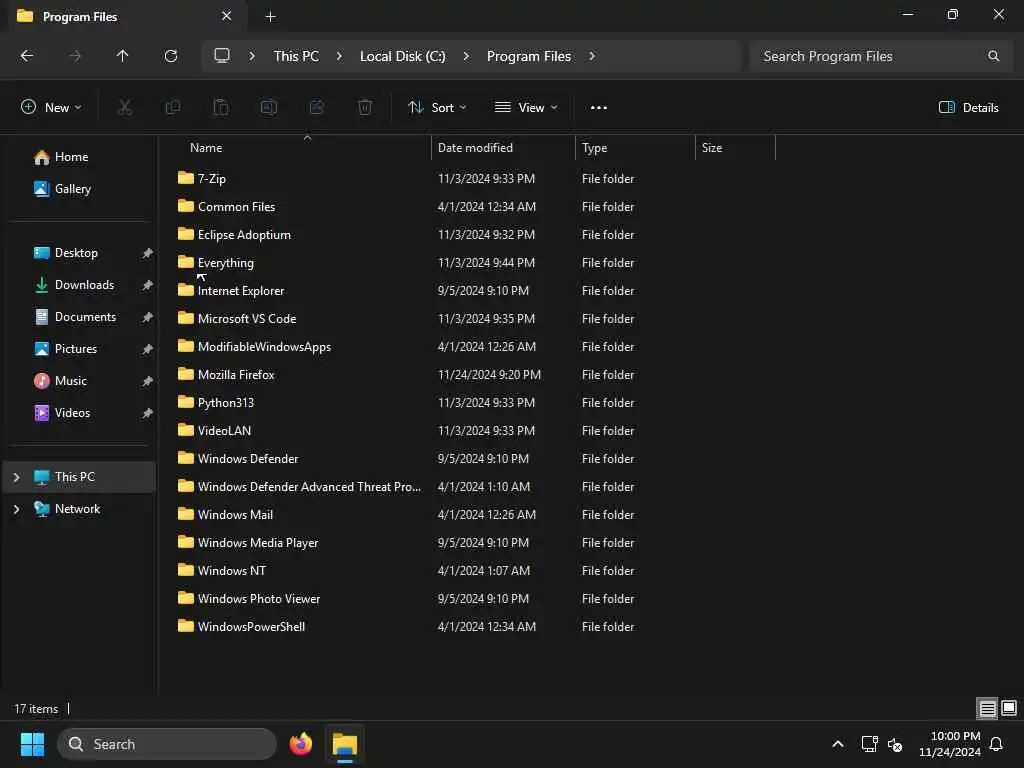Image resolution: width=1024 pixels, height=768 pixels.
Task: Click This PC breadcrumb
Action: 296,56
